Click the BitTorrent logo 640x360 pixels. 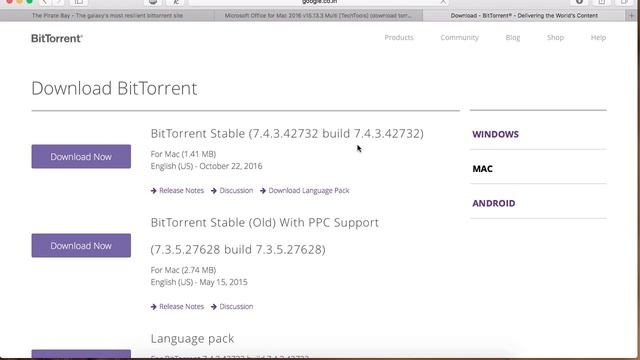click(x=57, y=38)
